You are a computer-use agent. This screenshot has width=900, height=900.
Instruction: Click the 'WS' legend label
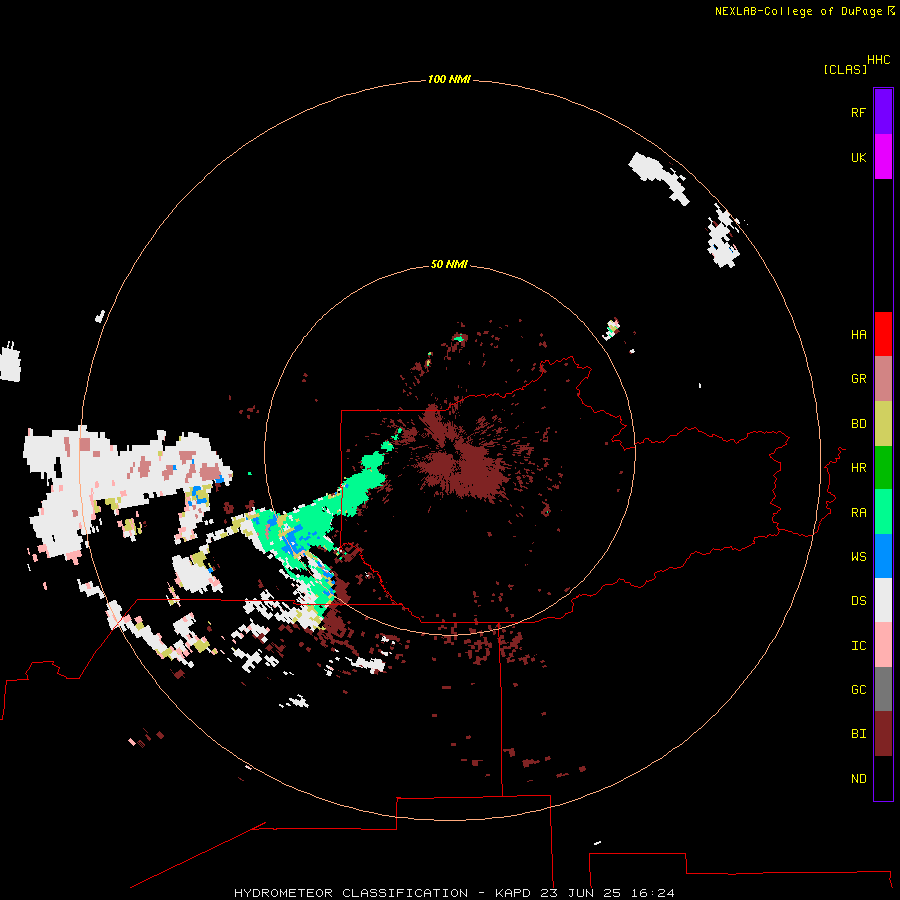pyautogui.click(x=859, y=557)
